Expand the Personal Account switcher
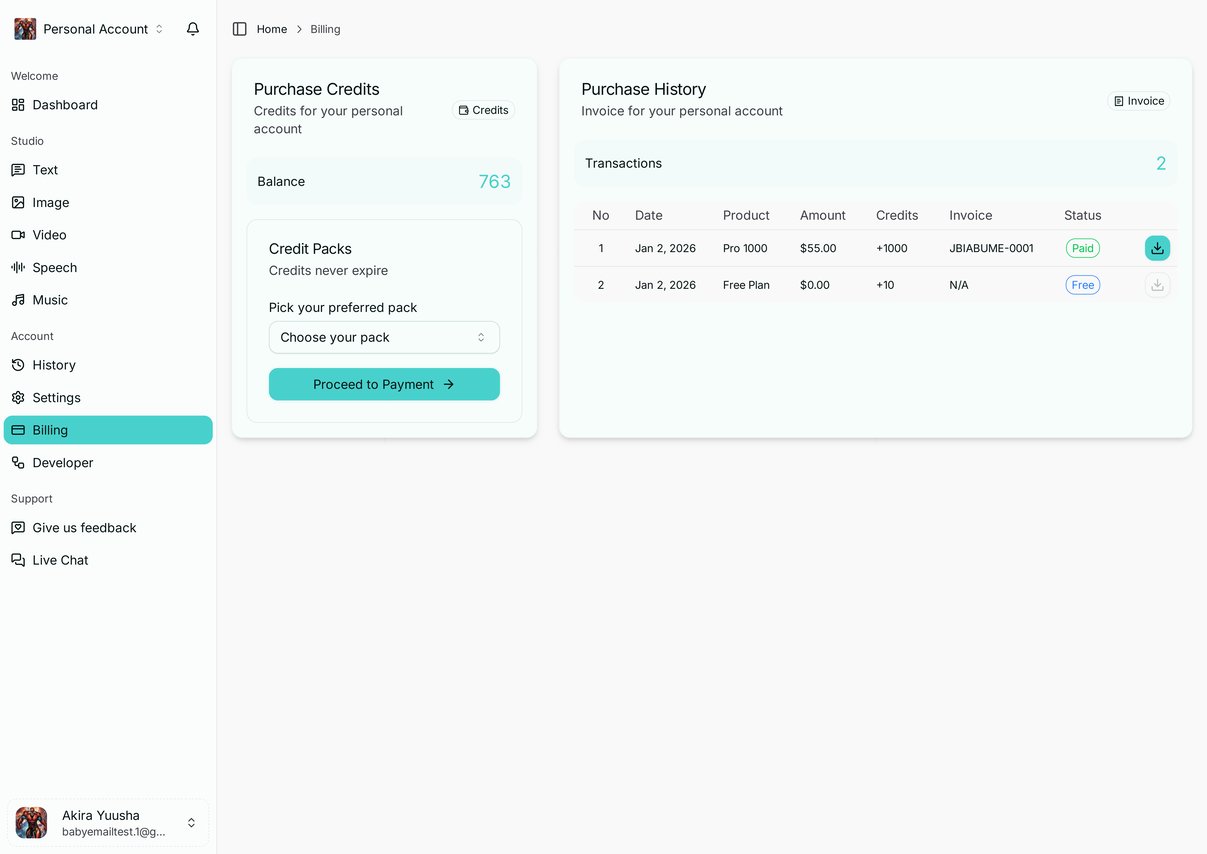 pyautogui.click(x=95, y=29)
